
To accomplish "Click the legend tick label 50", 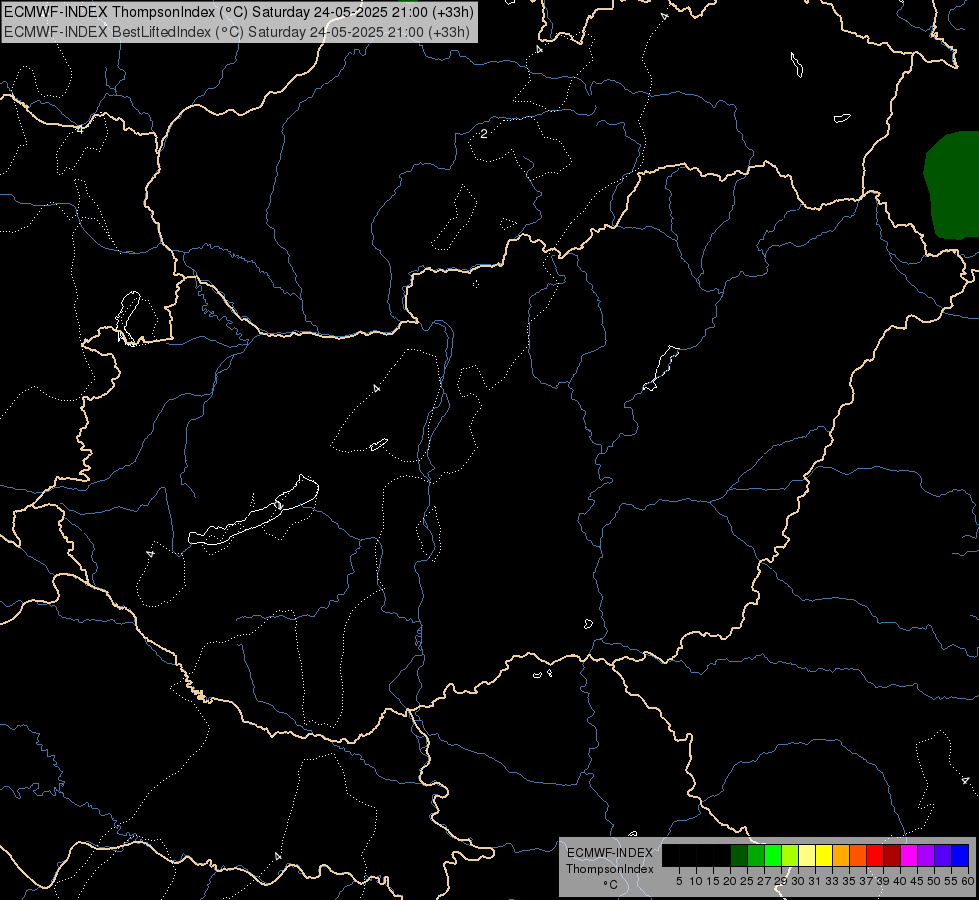I will (x=933, y=881).
